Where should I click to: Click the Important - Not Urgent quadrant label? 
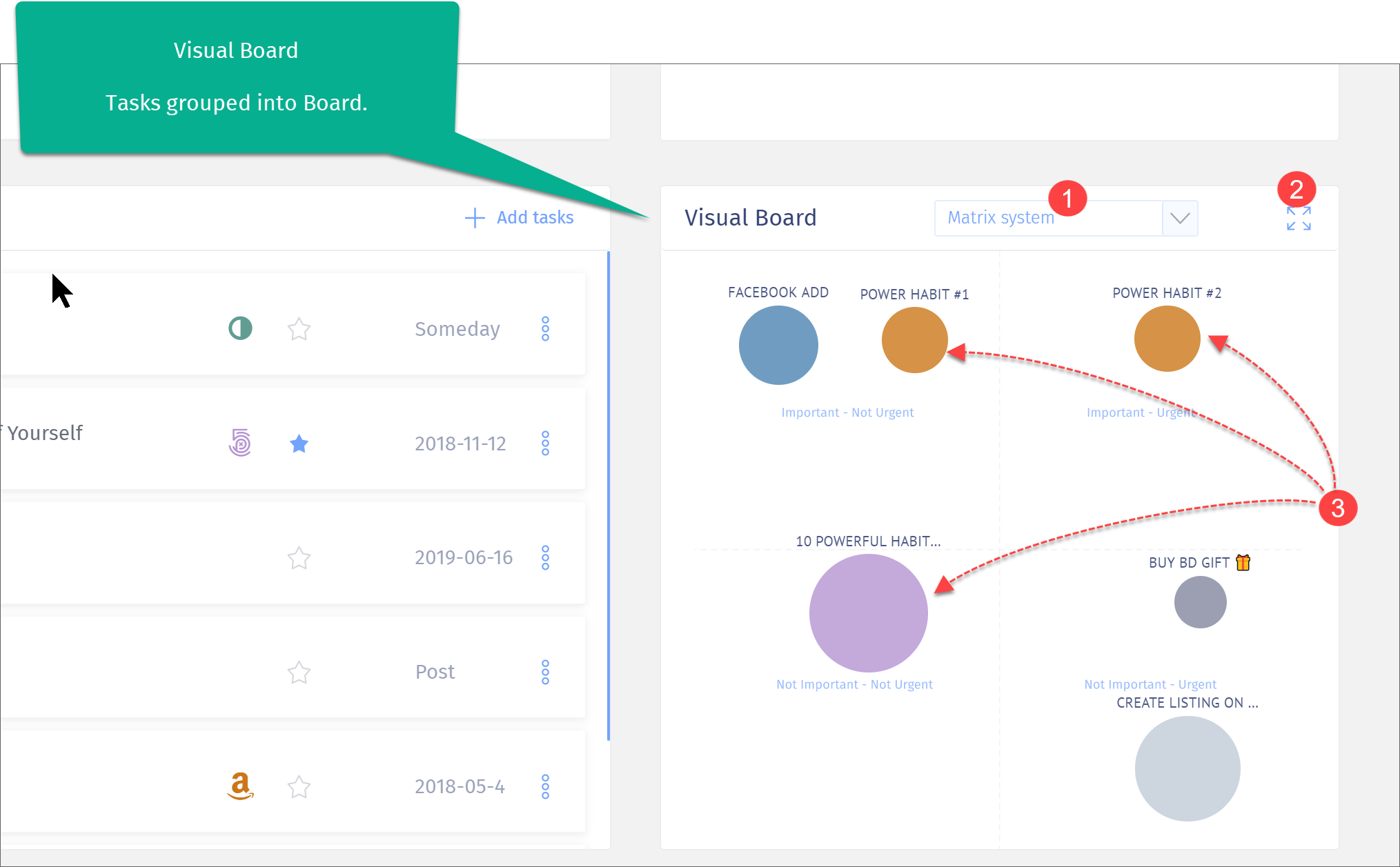coord(847,412)
